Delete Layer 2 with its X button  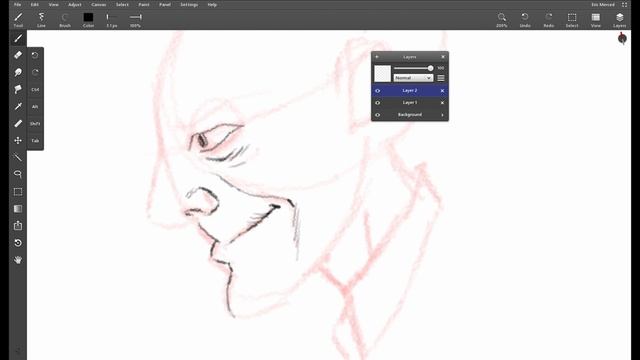442,91
